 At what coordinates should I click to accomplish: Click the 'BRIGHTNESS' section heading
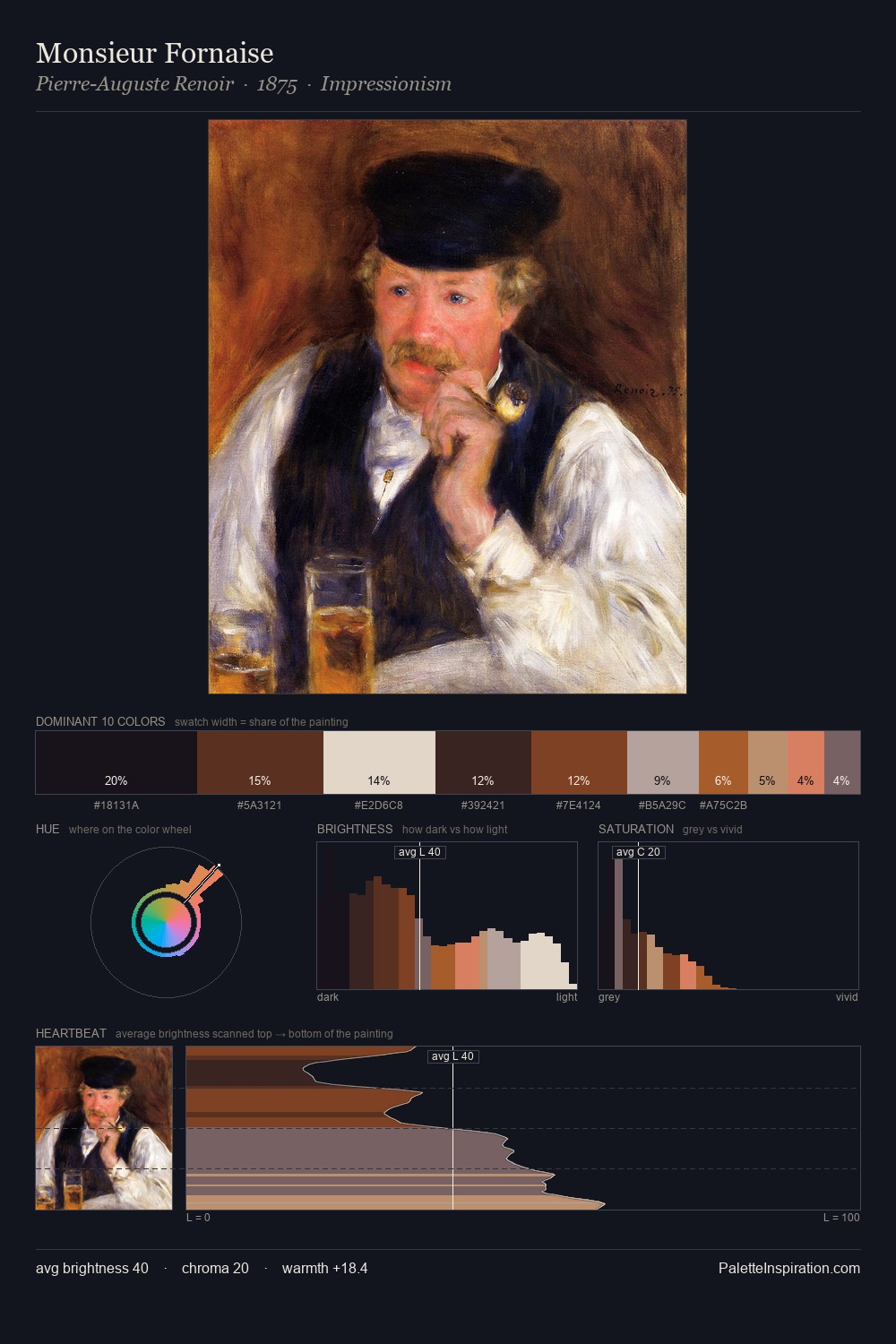[355, 829]
